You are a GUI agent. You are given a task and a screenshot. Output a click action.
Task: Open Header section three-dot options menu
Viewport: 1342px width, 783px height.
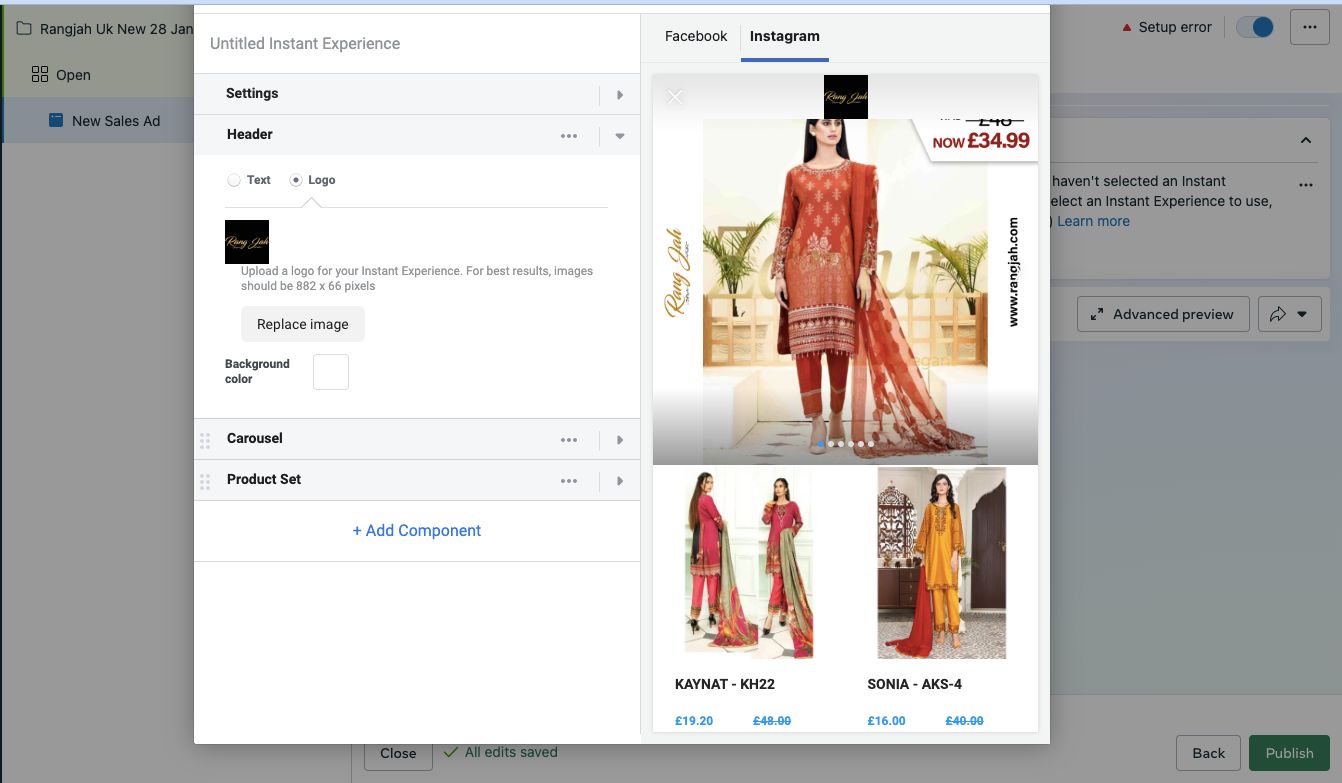[x=569, y=136]
